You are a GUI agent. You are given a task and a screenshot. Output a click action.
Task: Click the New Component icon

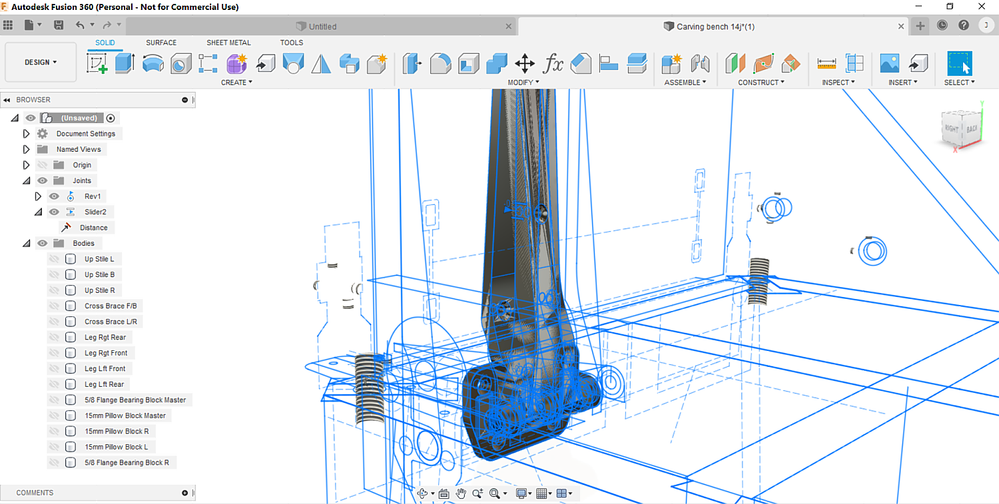coord(672,63)
